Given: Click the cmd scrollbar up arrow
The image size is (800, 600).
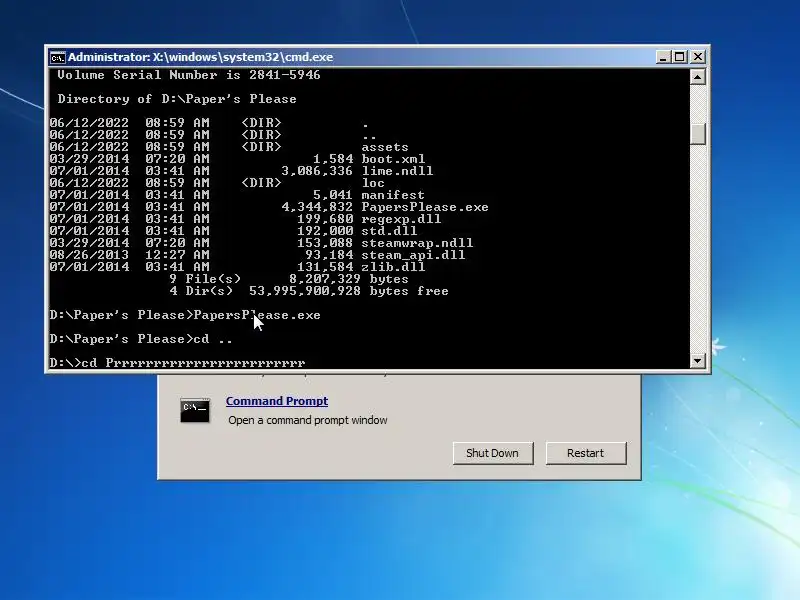Looking at the screenshot, I should click(x=697, y=77).
